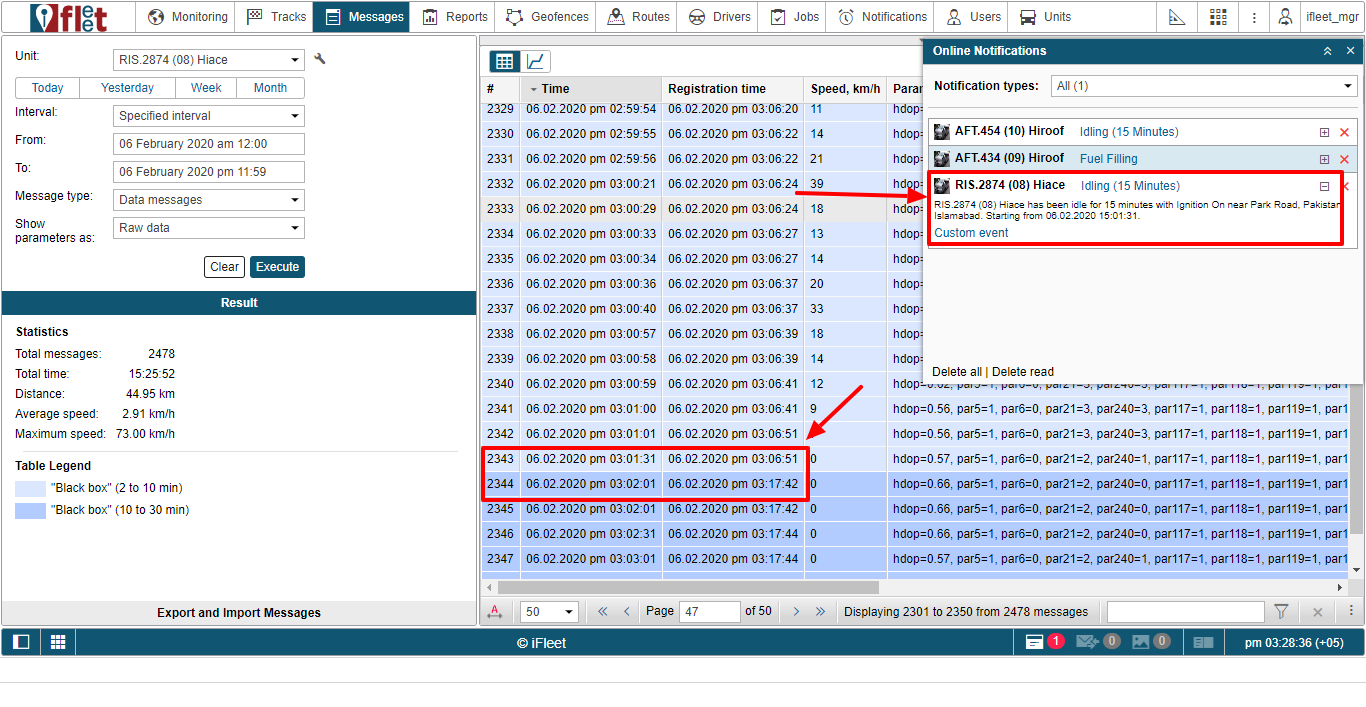
Task: Open the ruler measurement tool icon
Action: pos(1177,17)
